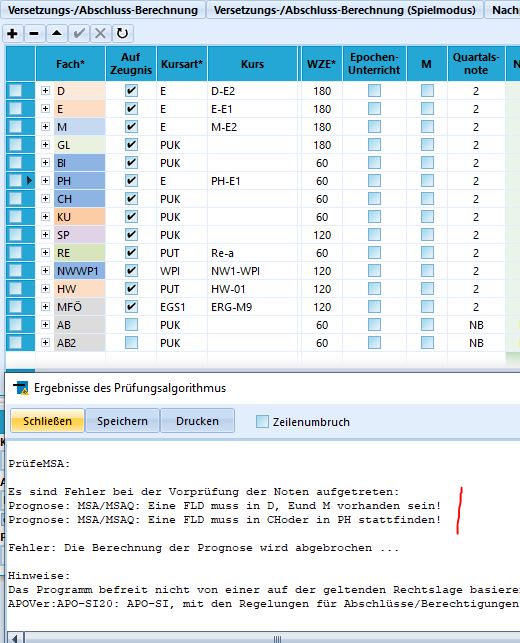Click the Kurs cell ERG-M9

[x=253, y=307]
